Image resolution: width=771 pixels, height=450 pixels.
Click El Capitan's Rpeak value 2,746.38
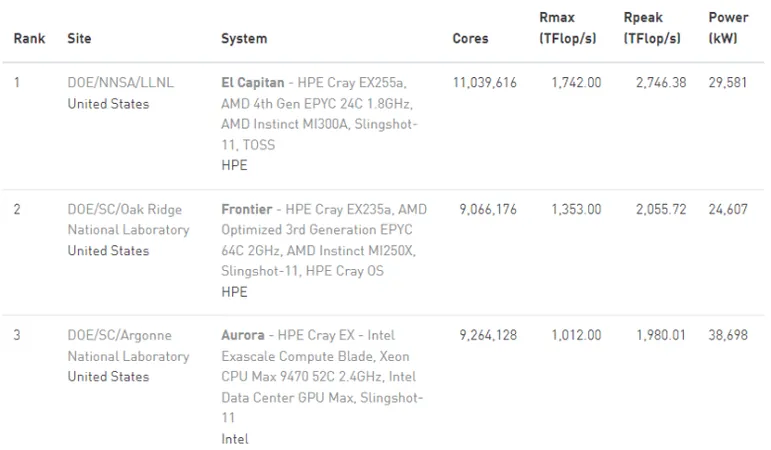tap(661, 83)
